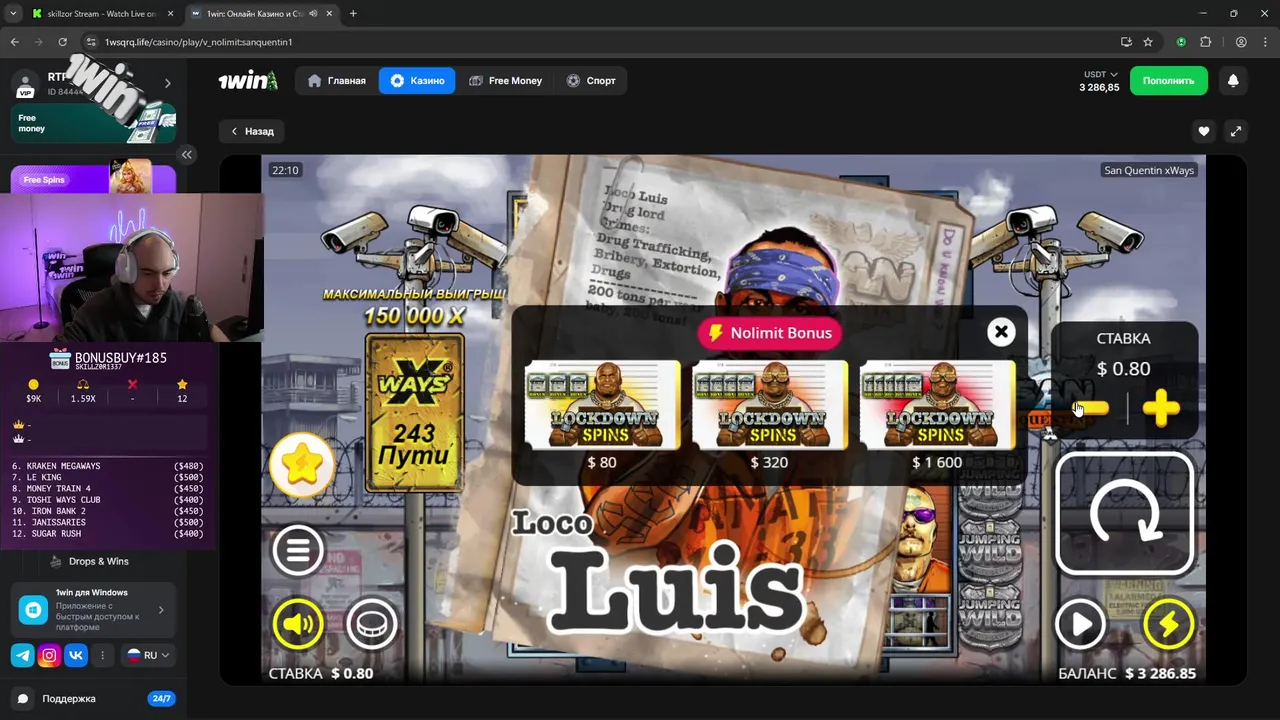The width and height of the screenshot is (1280, 720).
Task: Select the $ 1 600 Lockdown Spins bonus
Action: click(937, 405)
